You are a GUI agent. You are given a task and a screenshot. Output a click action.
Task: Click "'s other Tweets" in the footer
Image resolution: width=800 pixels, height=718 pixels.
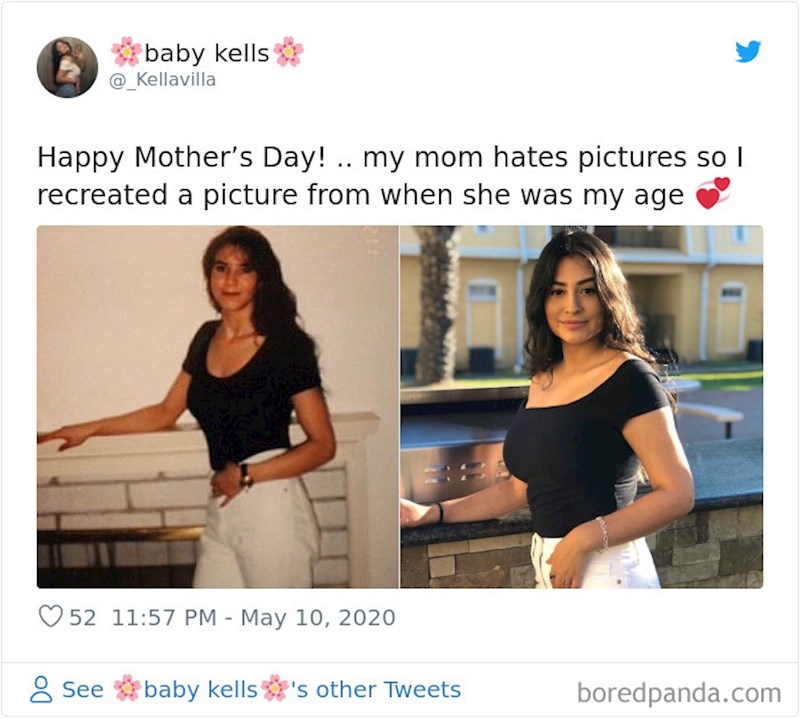375,689
